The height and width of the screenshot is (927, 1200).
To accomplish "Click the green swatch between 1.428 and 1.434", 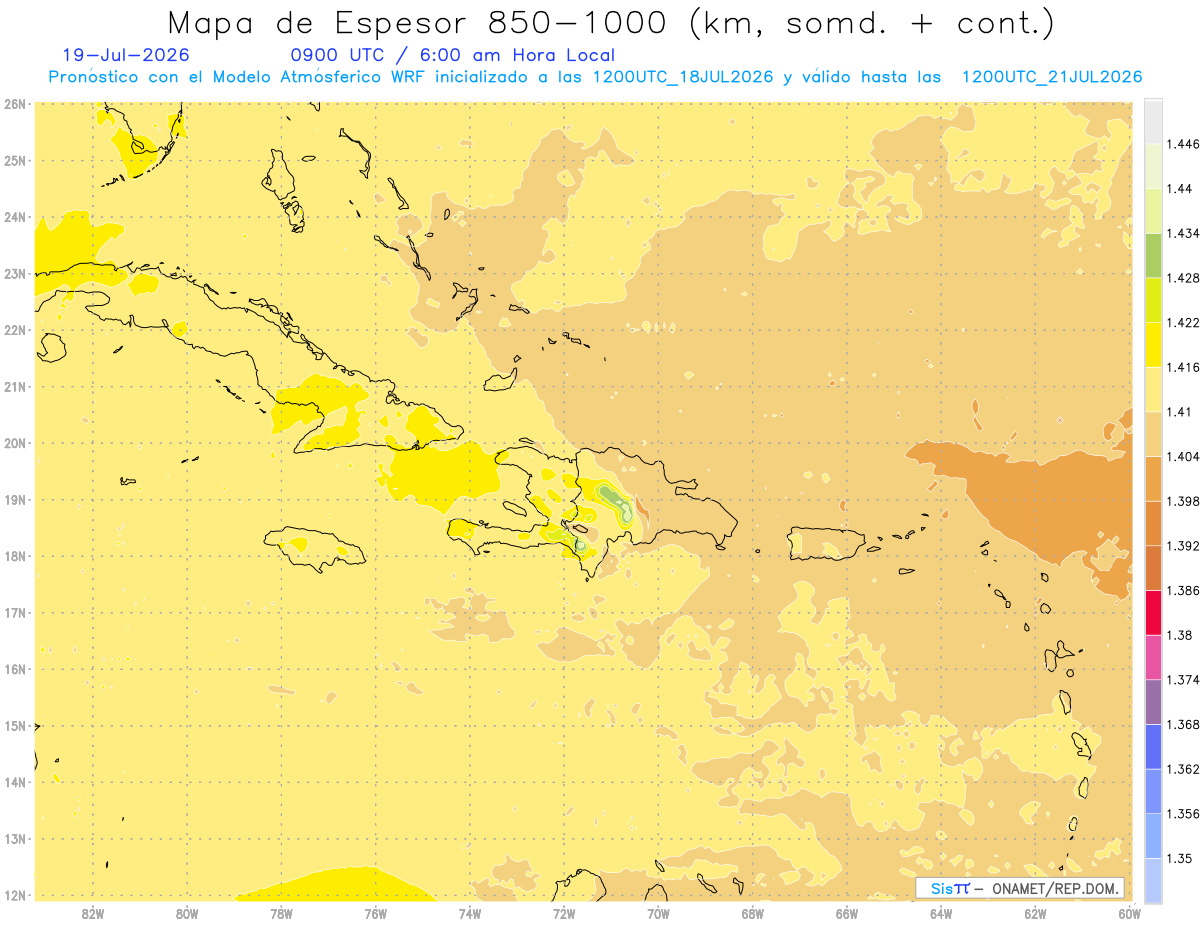I will (x=1153, y=255).
